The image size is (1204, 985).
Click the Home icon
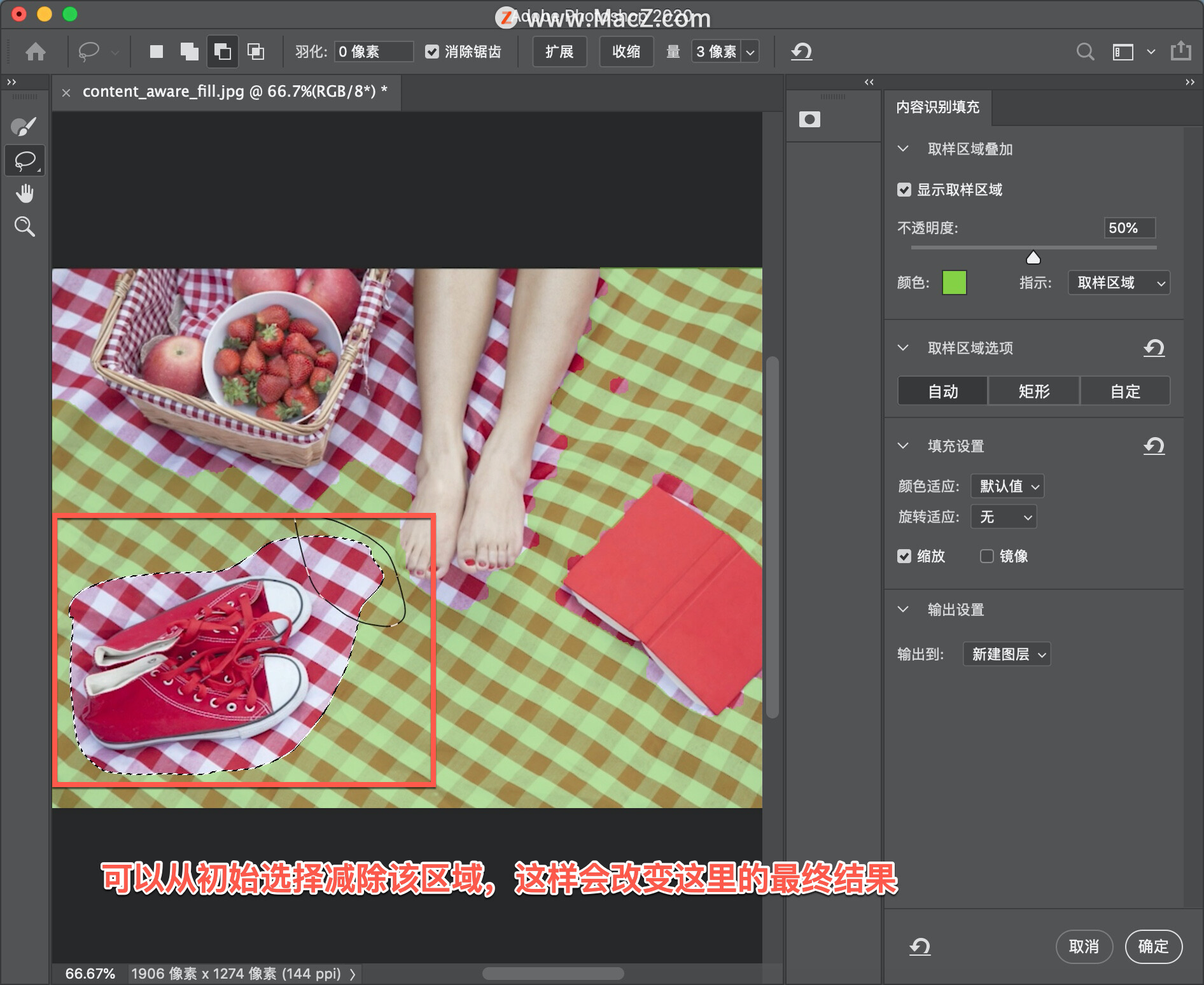click(36, 52)
